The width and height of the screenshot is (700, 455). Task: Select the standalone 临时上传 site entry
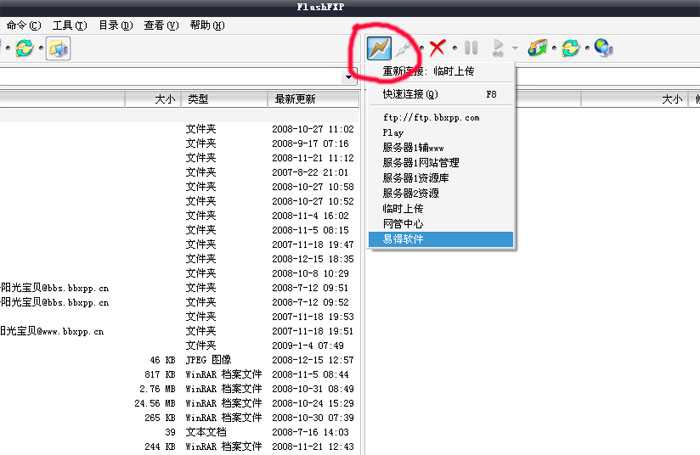pos(441,208)
